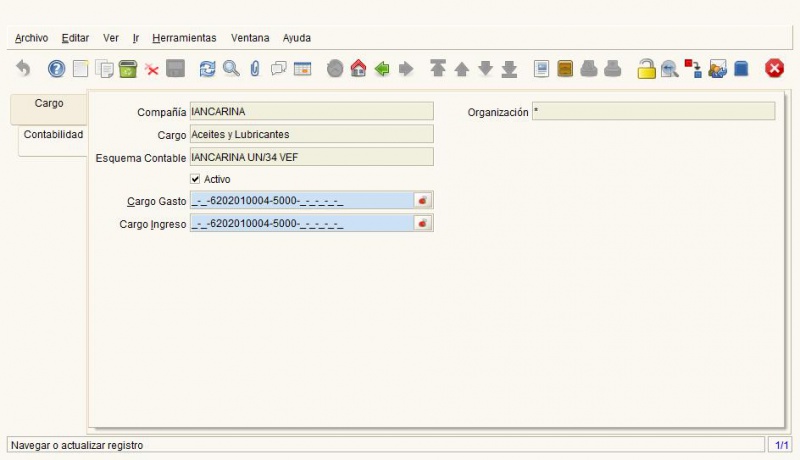Open the Herramientas menu
The image size is (800, 460).
(184, 38)
